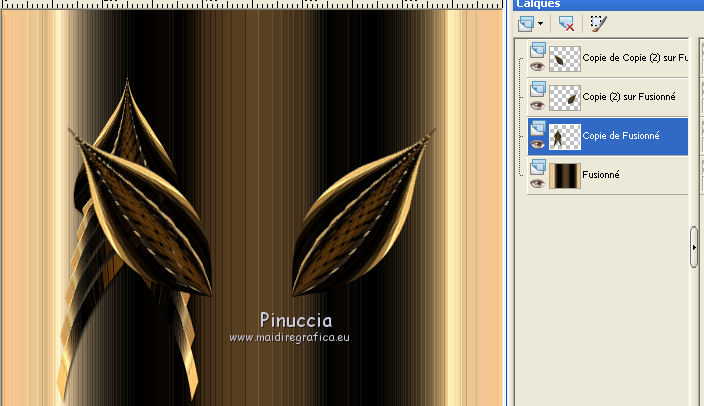Select layer named Copie de Copie (2) sur Fu
Viewport: 704px width, 406px height.
pyautogui.click(x=634, y=58)
